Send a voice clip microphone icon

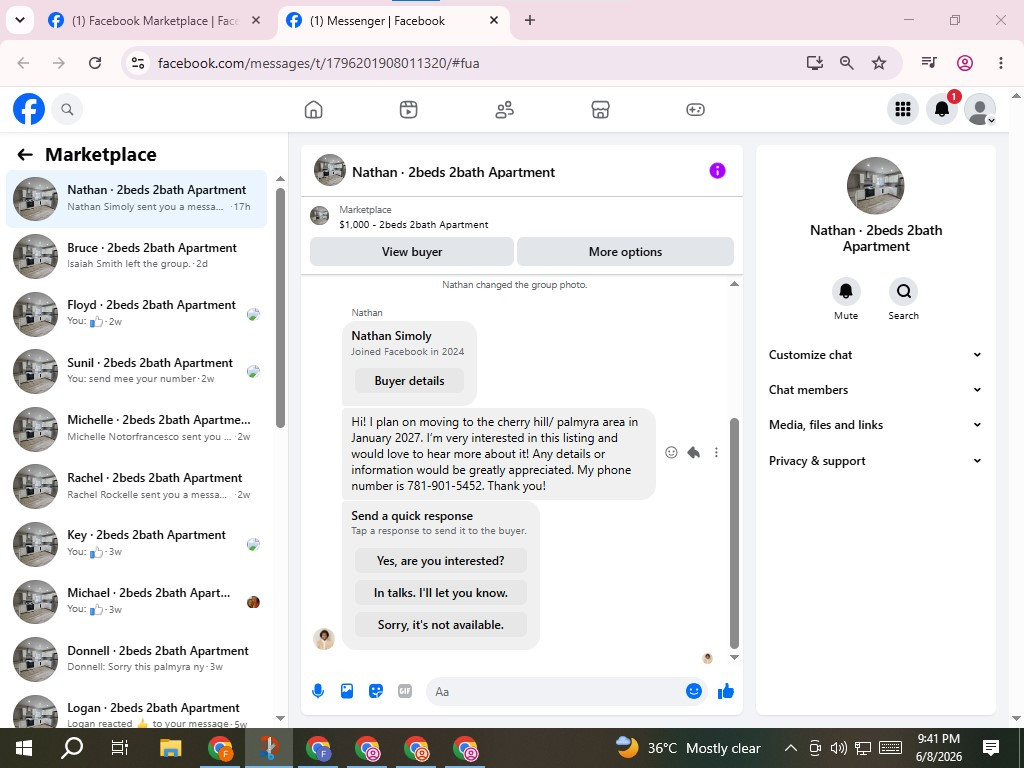click(x=318, y=691)
